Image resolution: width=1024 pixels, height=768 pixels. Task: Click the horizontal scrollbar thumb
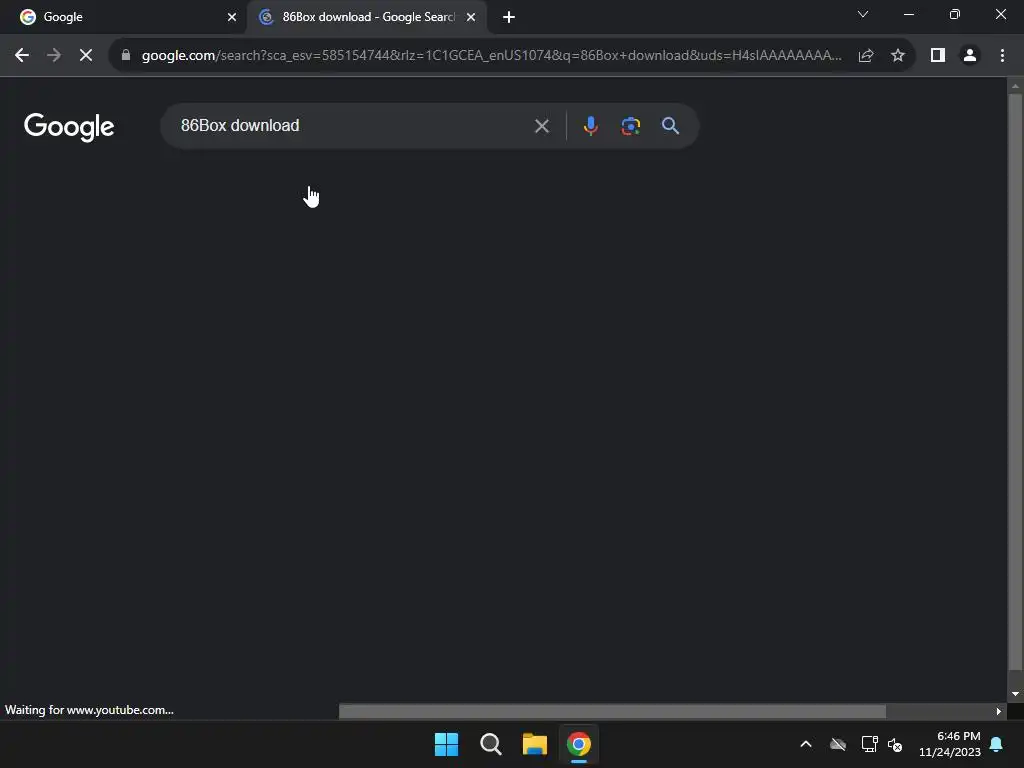pos(613,711)
